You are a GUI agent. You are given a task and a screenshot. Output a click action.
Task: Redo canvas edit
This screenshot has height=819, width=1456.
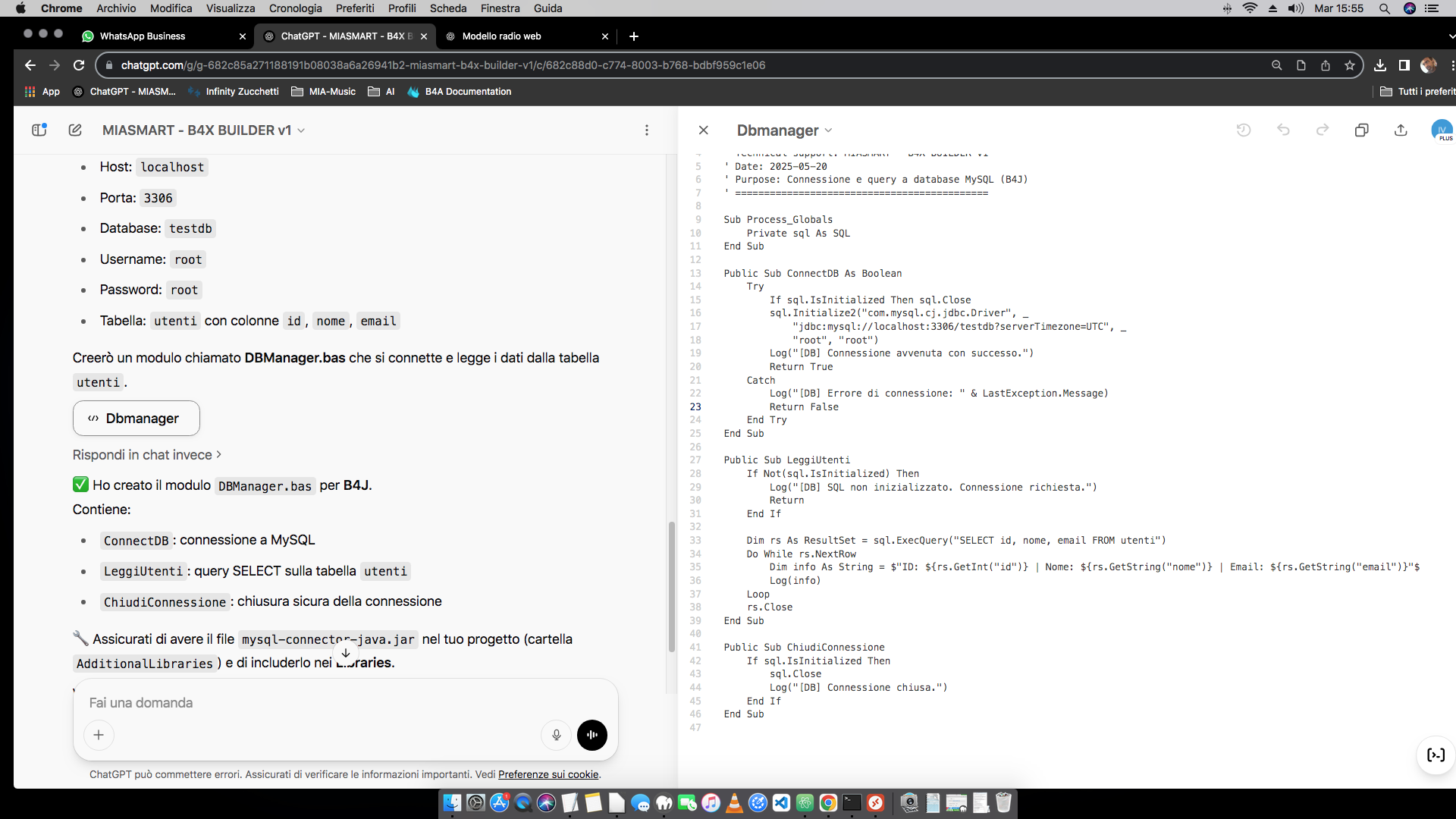click(1323, 130)
